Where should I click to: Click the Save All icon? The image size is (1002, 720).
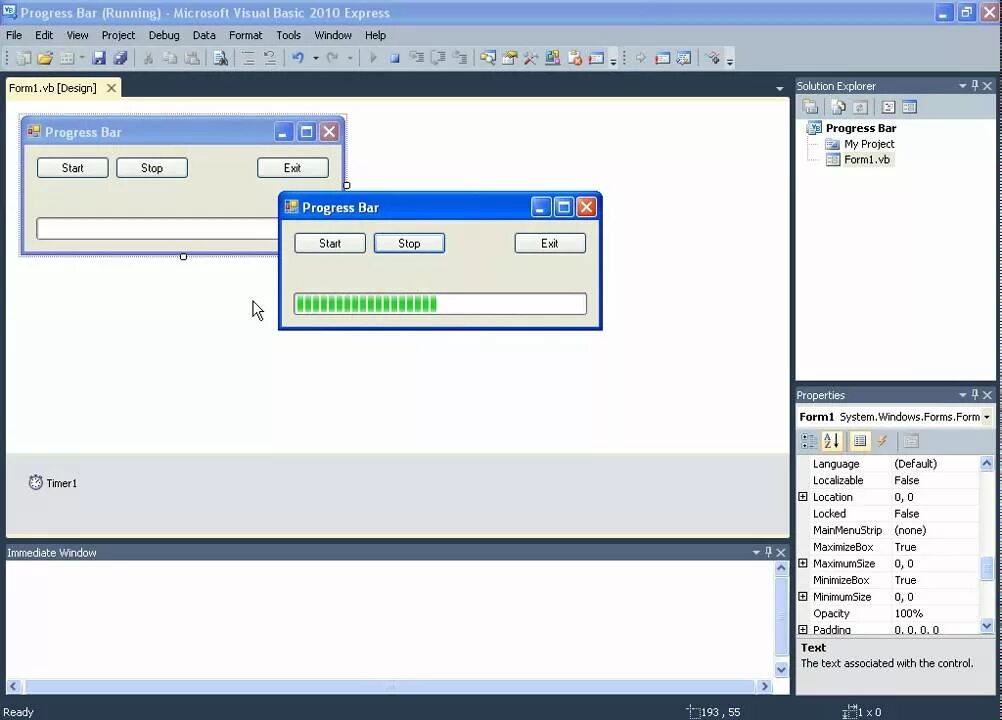(120, 59)
